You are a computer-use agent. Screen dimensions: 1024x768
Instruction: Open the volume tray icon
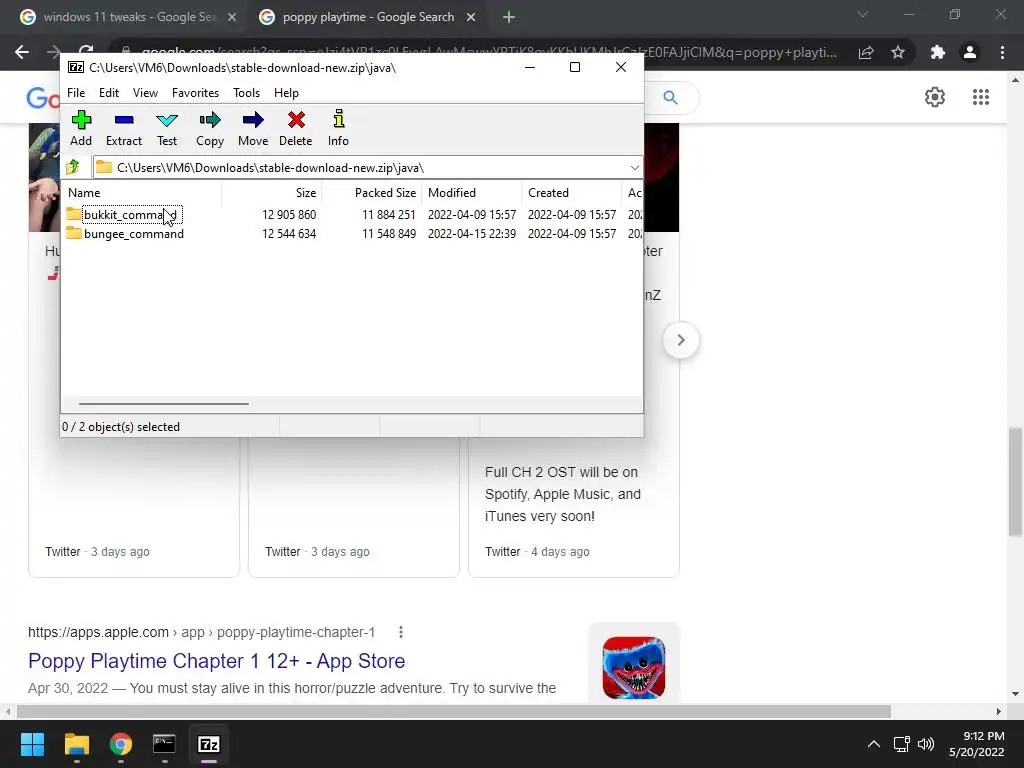(x=925, y=744)
